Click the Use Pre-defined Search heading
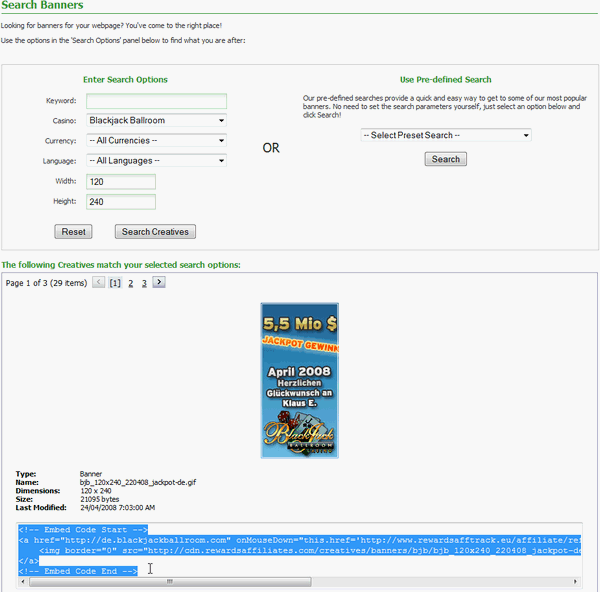Viewport: 600px width, 592px height. [x=445, y=80]
